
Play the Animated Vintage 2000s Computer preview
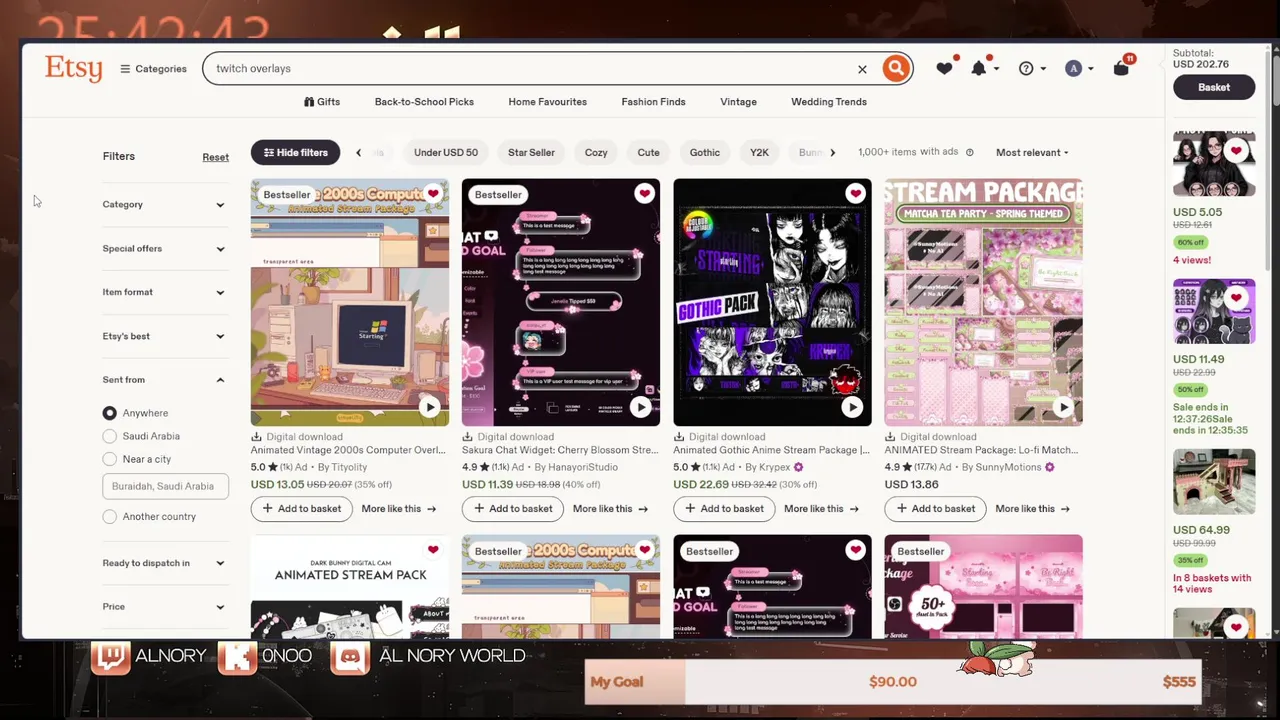pos(429,407)
